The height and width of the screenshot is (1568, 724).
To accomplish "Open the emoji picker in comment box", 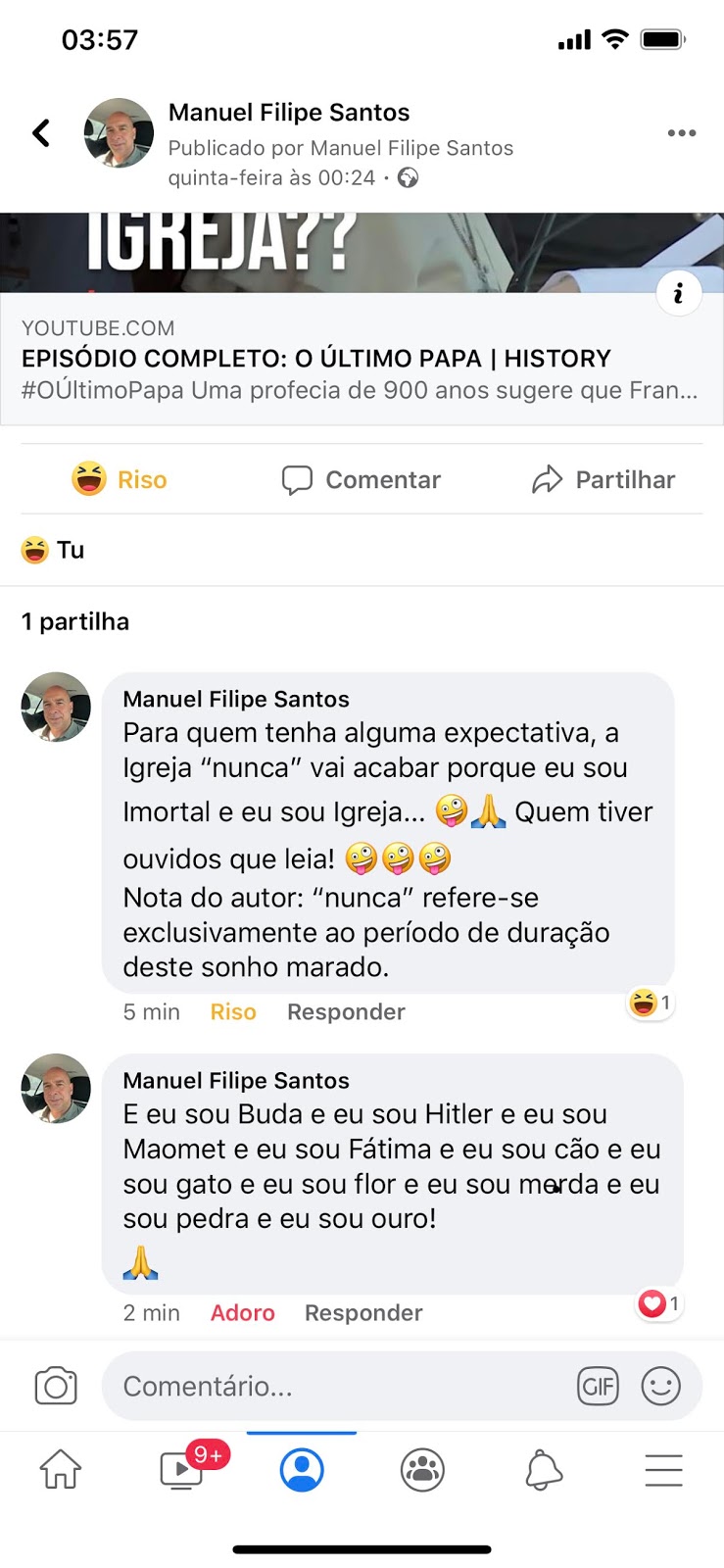I will [660, 1386].
